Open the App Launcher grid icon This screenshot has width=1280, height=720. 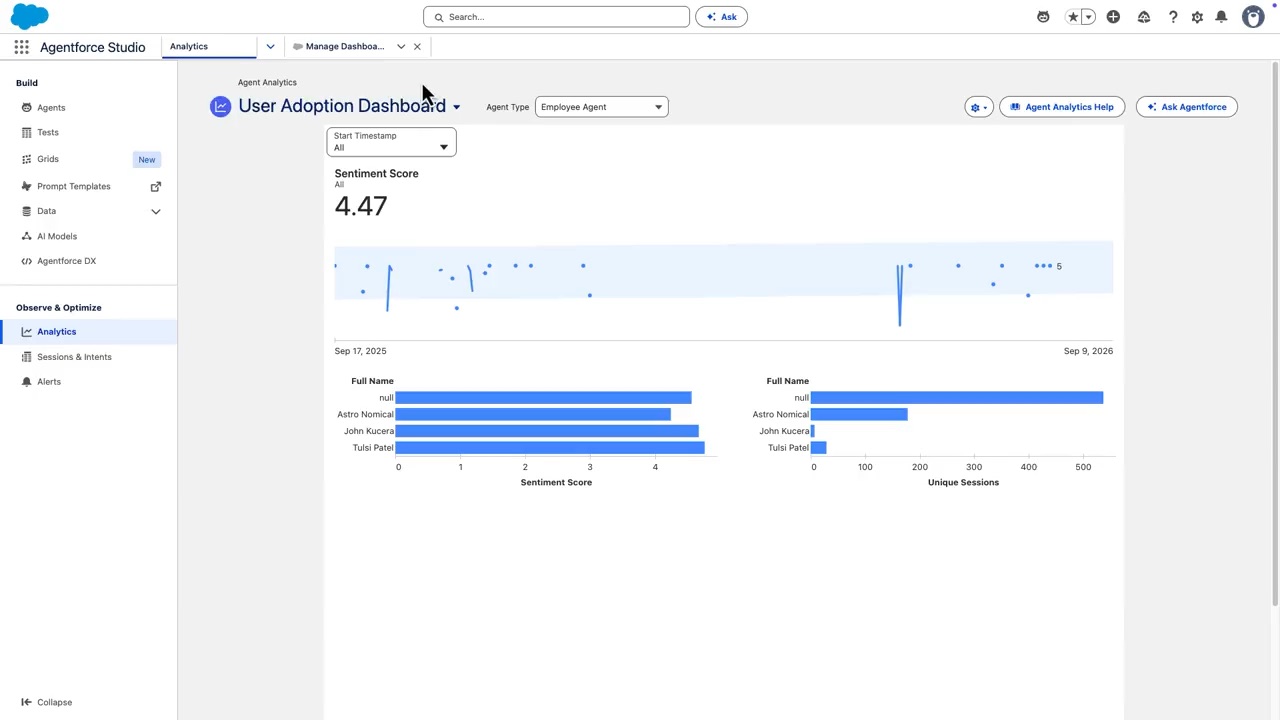(21, 47)
